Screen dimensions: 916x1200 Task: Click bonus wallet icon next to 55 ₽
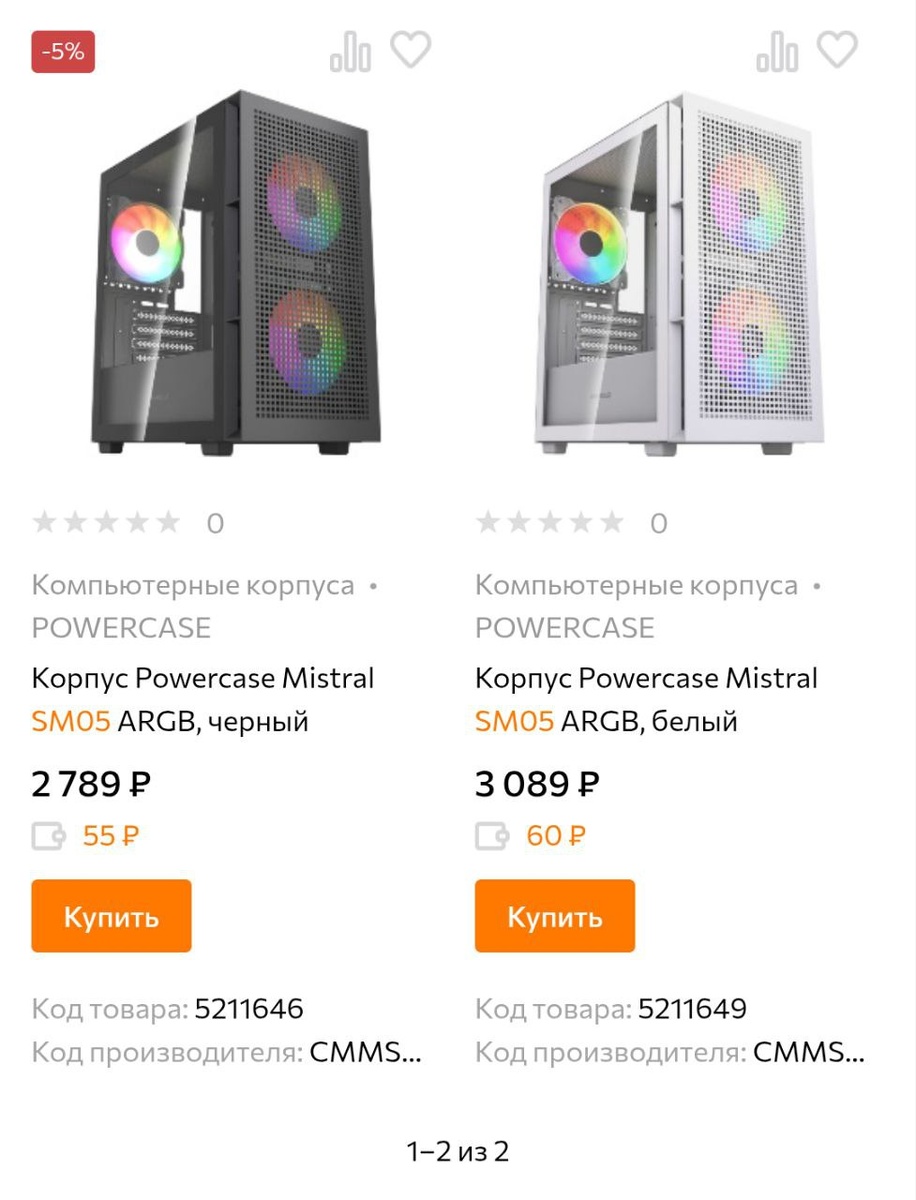[49, 835]
